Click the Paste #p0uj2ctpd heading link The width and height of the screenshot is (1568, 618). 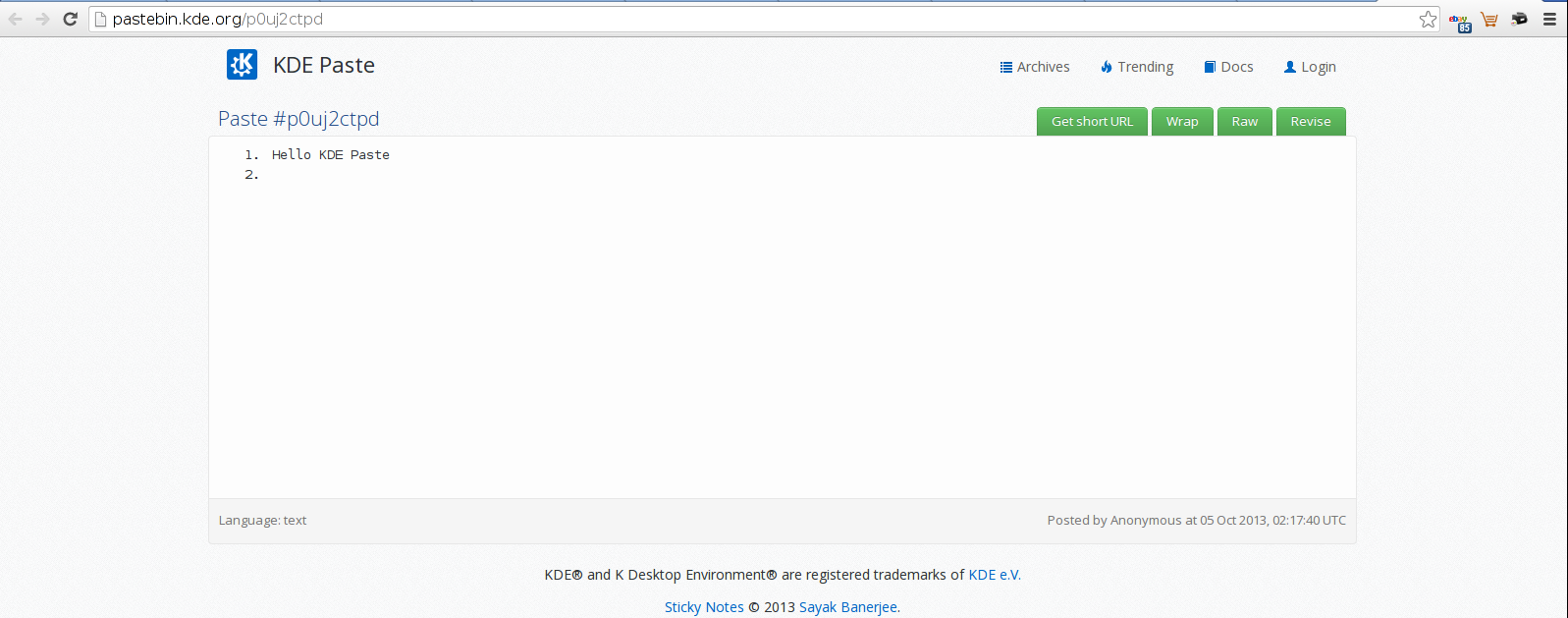(298, 119)
